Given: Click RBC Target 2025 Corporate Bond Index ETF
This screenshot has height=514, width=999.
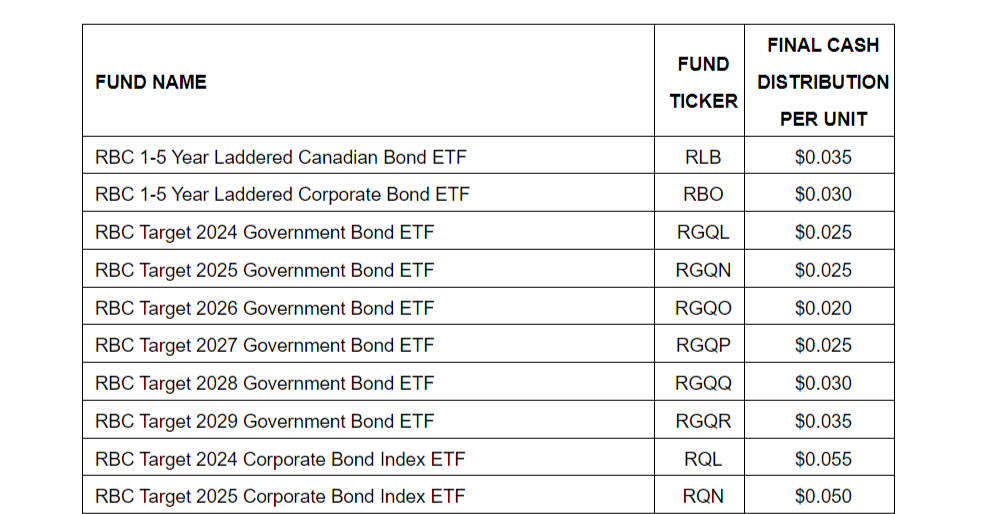Looking at the screenshot, I should point(280,496).
